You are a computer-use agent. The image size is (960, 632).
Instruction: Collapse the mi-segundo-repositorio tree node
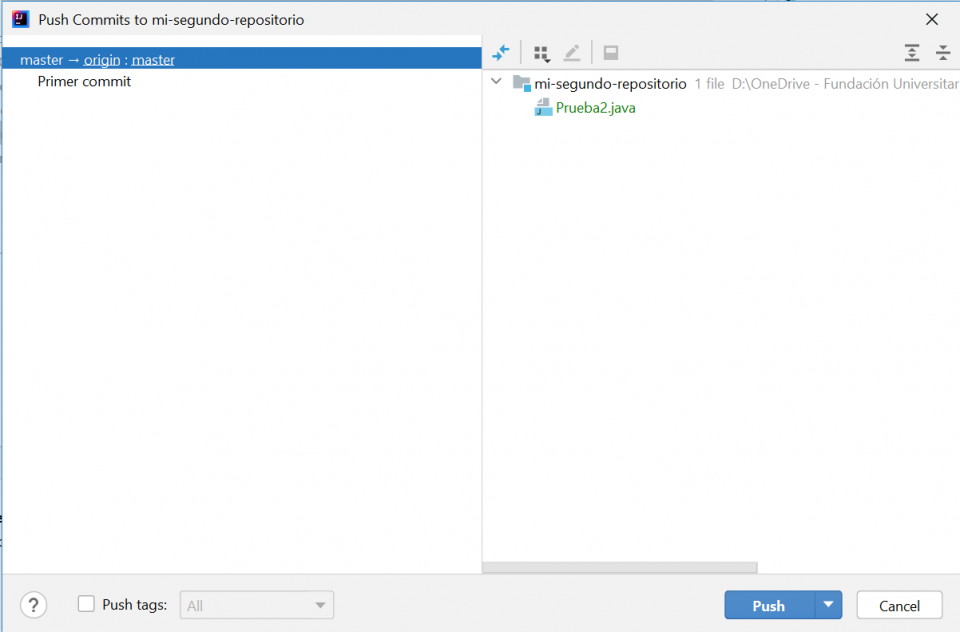pos(497,82)
